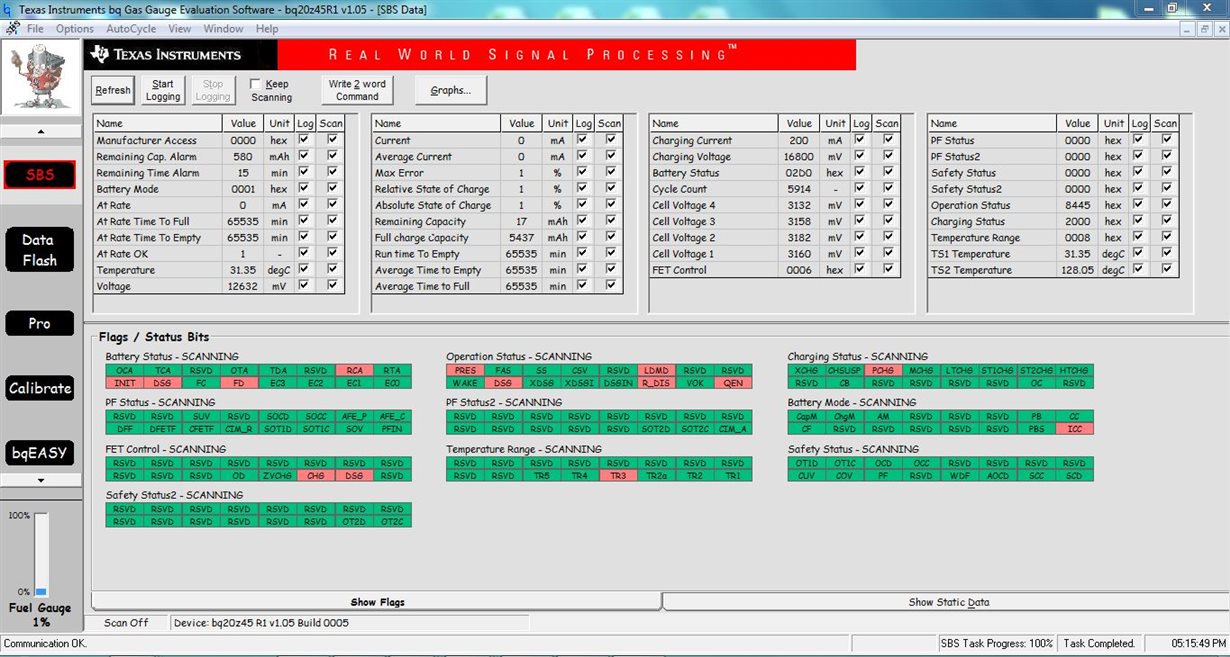The height and width of the screenshot is (657, 1230).
Task: Toggle Scan checkbox for Cycle Count row
Action: coord(887,189)
